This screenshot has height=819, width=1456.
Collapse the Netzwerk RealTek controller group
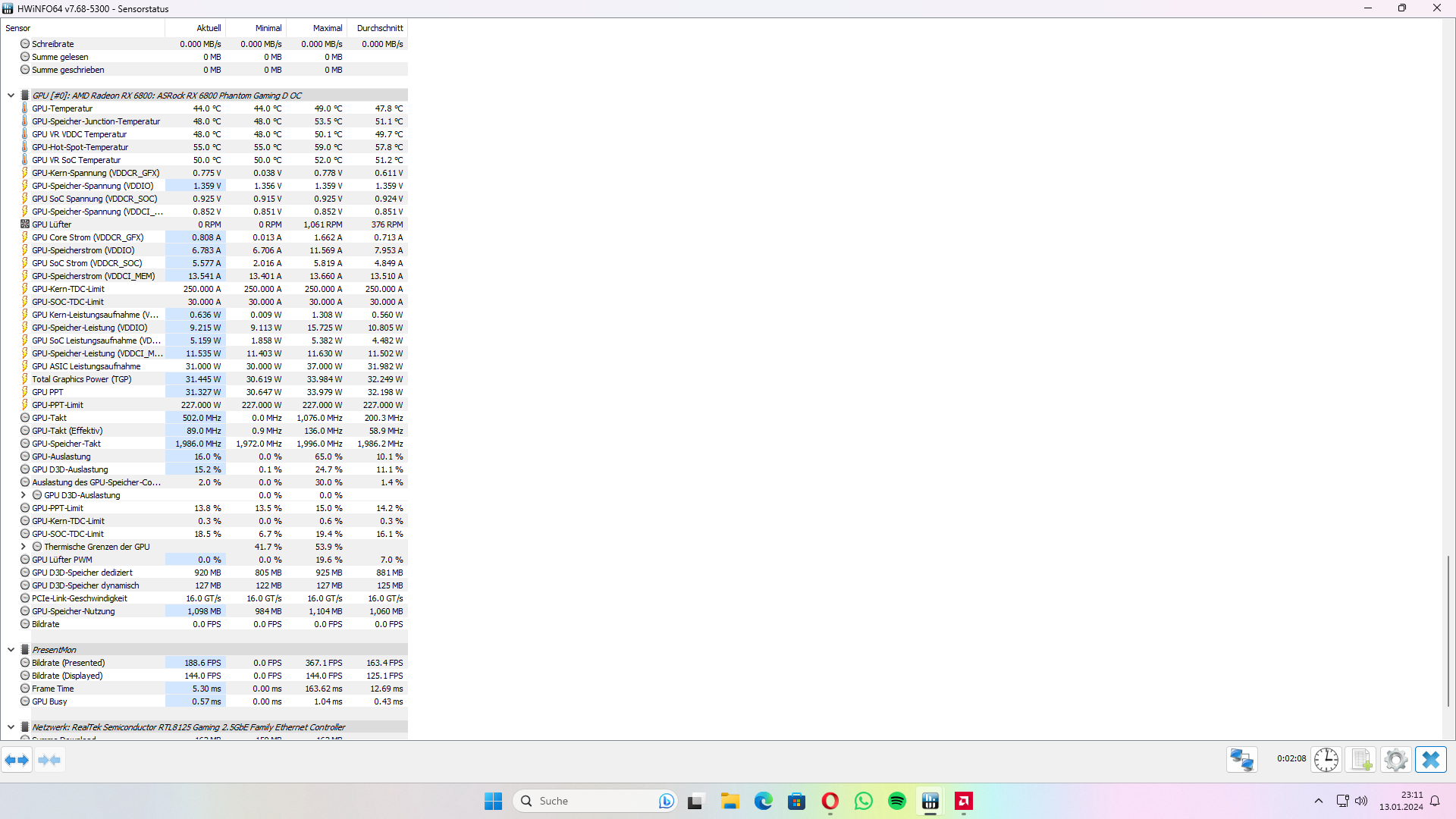11,727
